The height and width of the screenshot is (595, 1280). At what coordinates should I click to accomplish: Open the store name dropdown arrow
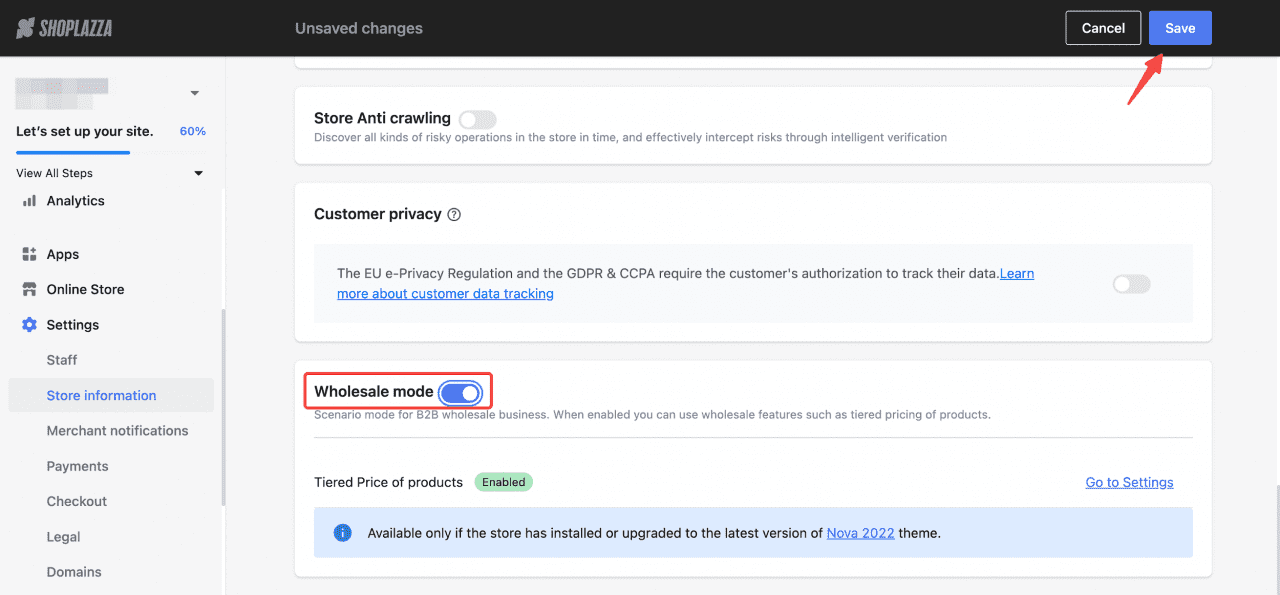coord(195,93)
